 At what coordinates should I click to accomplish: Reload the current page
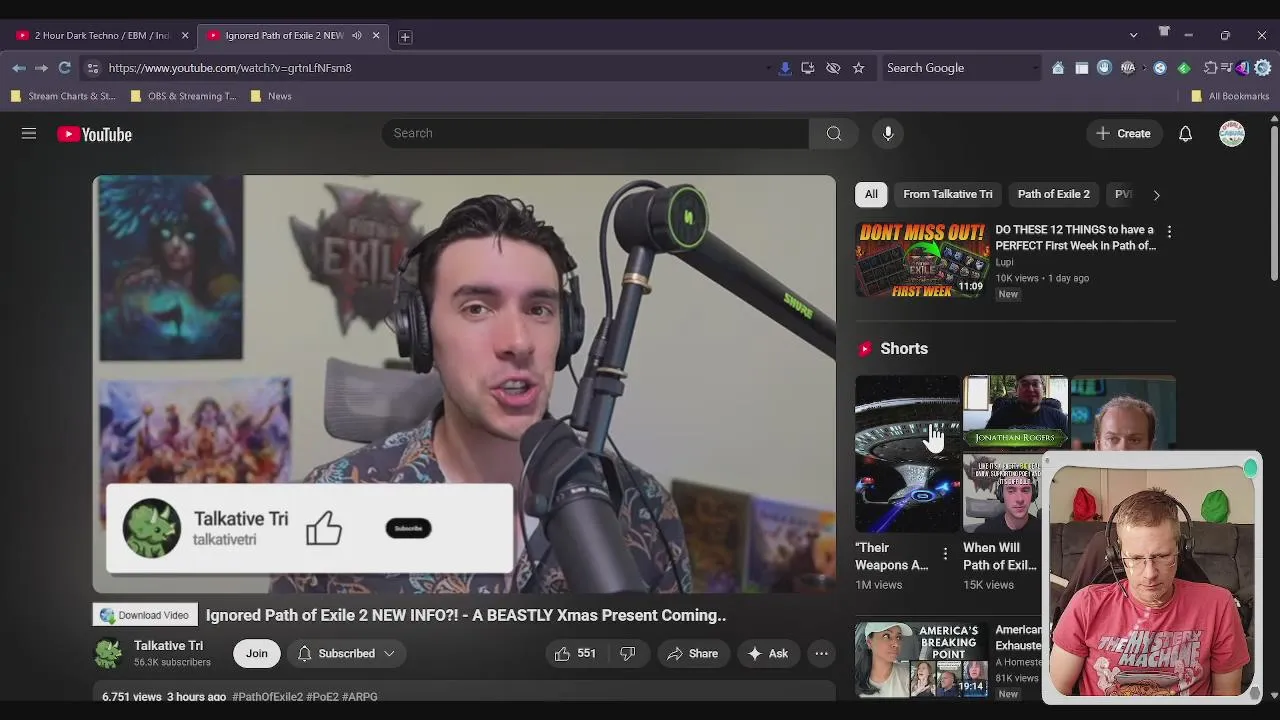click(65, 68)
